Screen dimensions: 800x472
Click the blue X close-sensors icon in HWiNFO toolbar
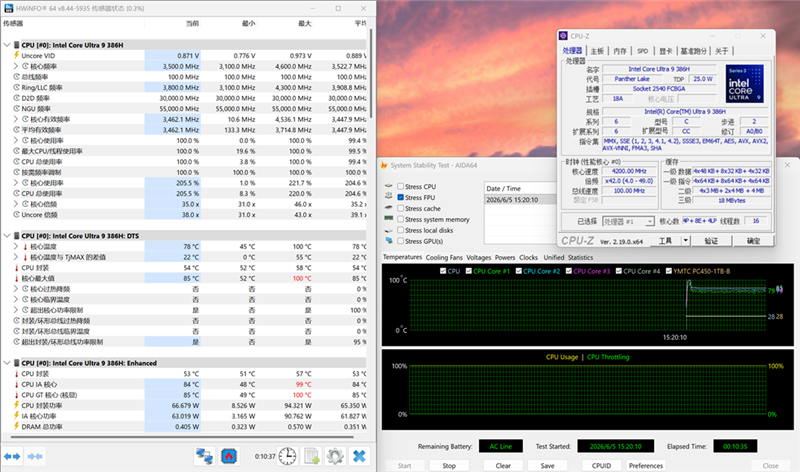pos(359,456)
